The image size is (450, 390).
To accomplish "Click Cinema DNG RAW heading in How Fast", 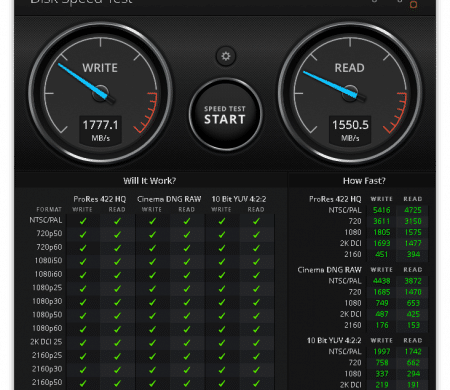I will click(x=329, y=270).
